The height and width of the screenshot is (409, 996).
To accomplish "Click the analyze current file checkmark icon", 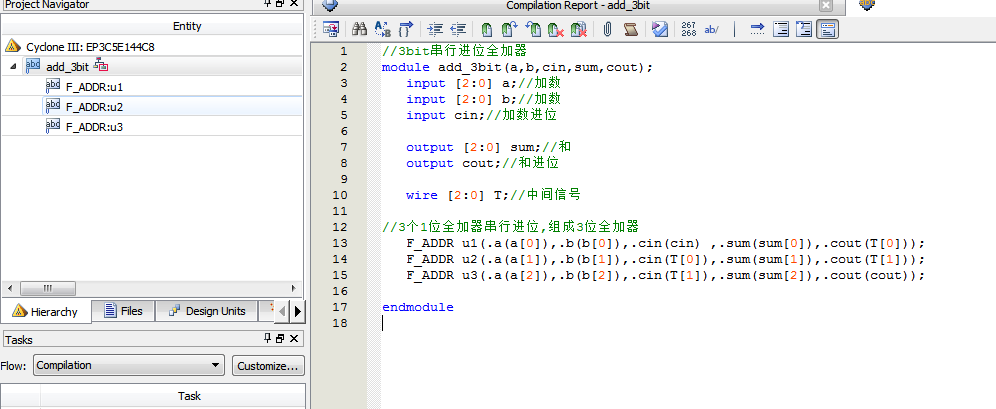I will [x=660, y=29].
